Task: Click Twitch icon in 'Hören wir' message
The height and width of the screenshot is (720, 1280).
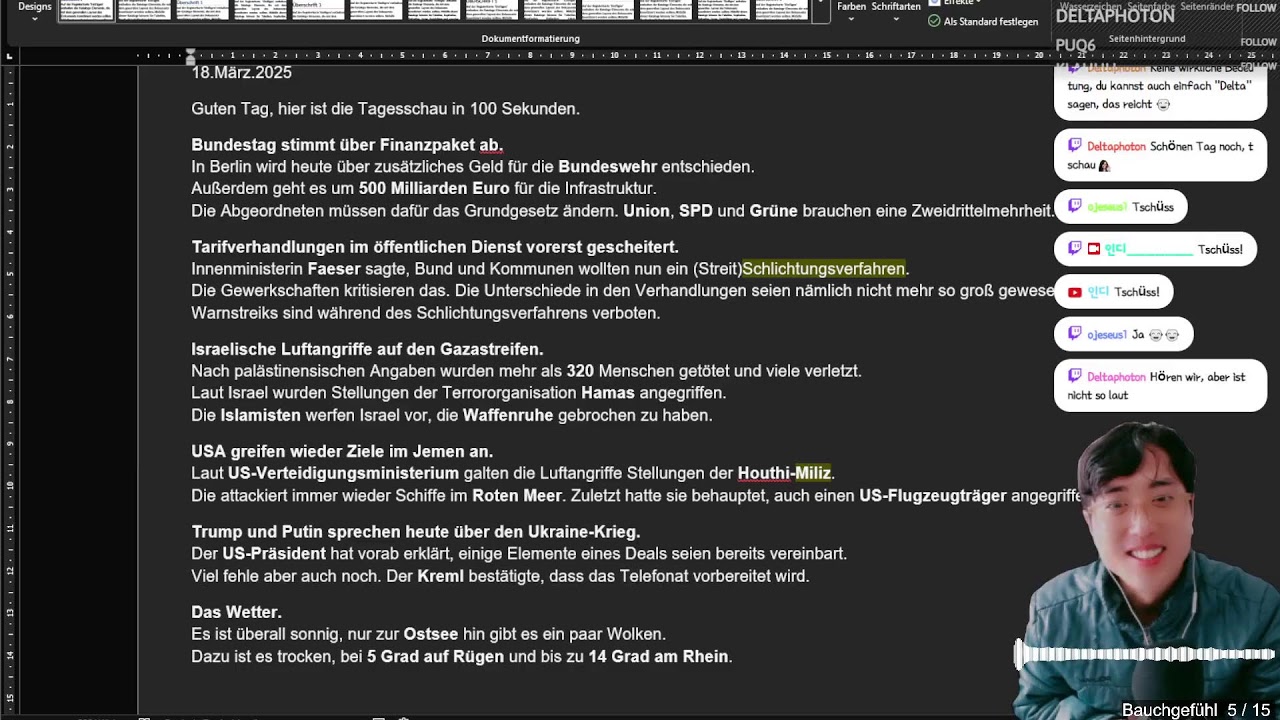Action: 1074,376
